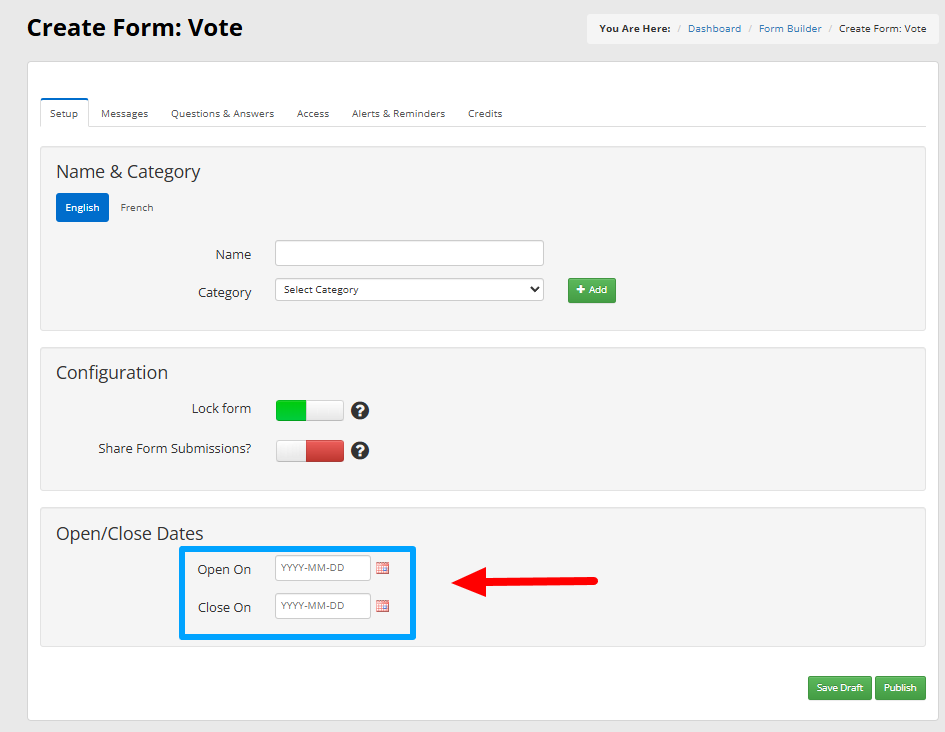Click help icon beside Share Form Submissions
The width and height of the screenshot is (945, 732).
click(x=360, y=450)
